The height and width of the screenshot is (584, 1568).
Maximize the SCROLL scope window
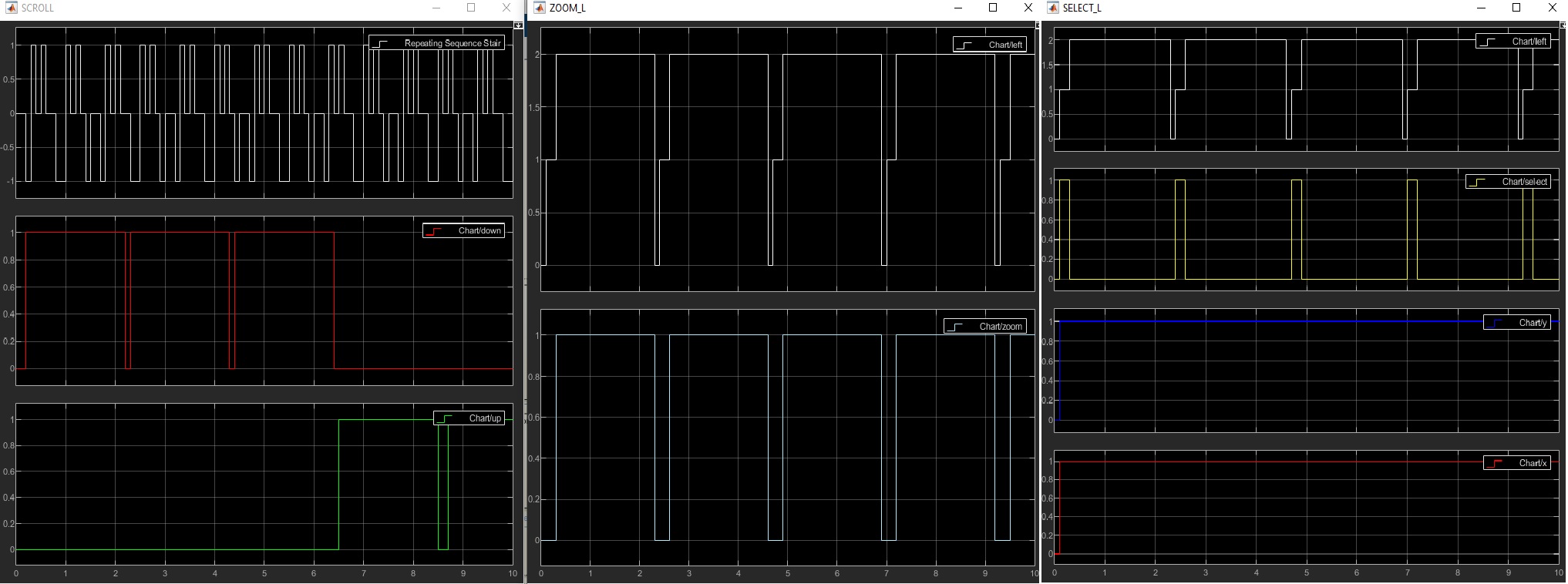(471, 8)
